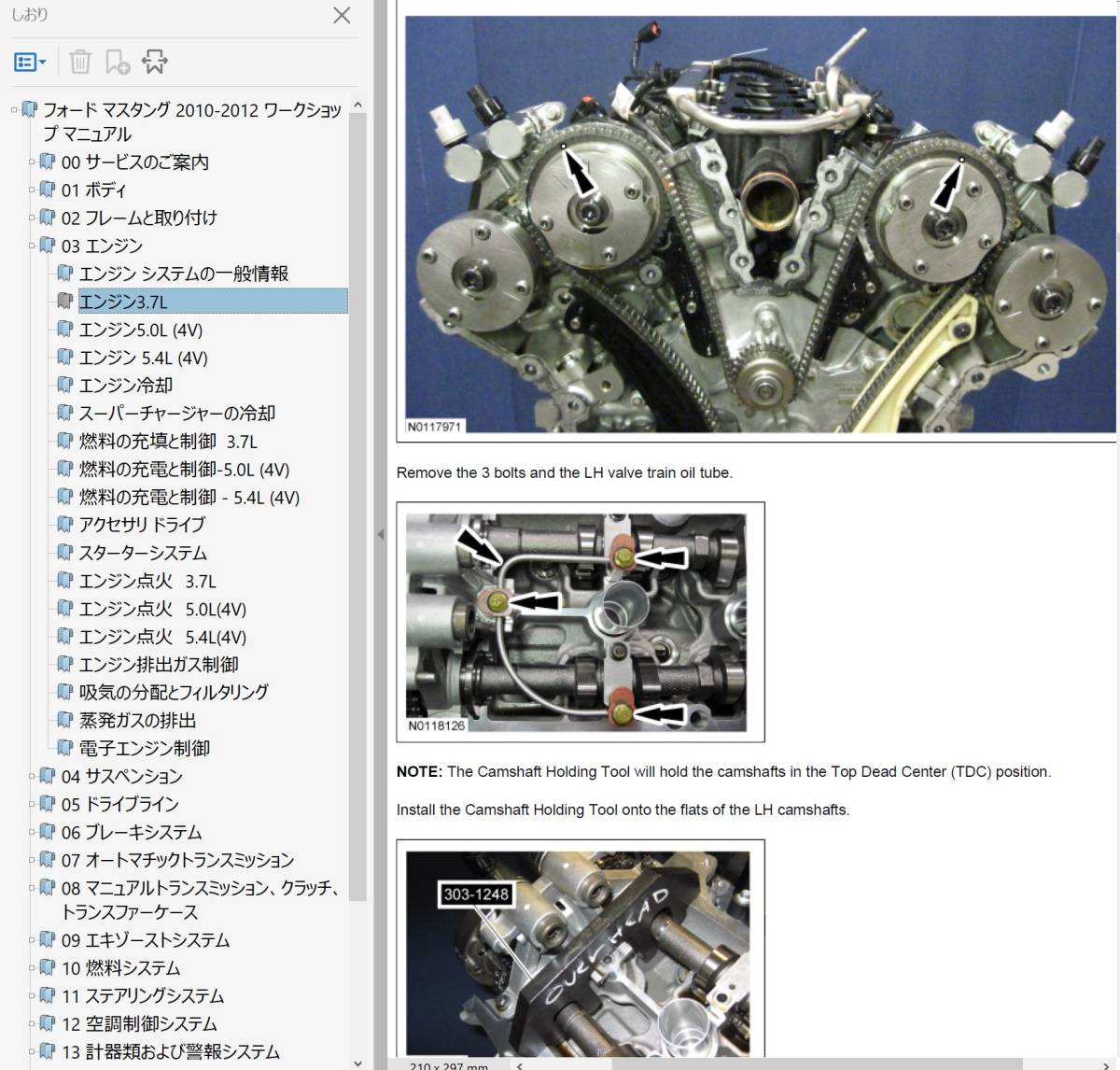This screenshot has height=1070, width=1120.
Task: Open the 電子エンジン制御 bookmark
Action: [144, 748]
